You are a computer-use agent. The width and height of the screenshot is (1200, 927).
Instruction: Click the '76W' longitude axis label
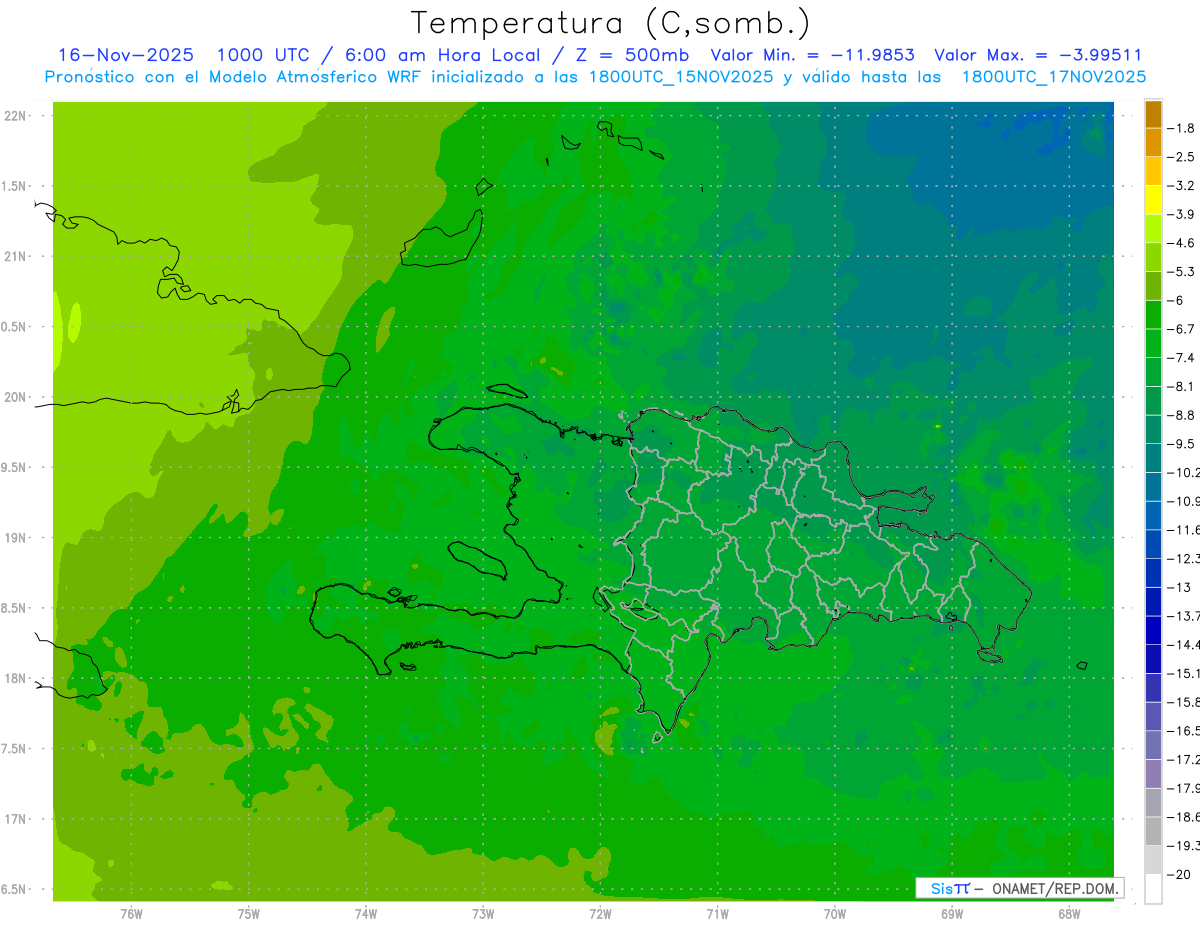click(x=131, y=913)
